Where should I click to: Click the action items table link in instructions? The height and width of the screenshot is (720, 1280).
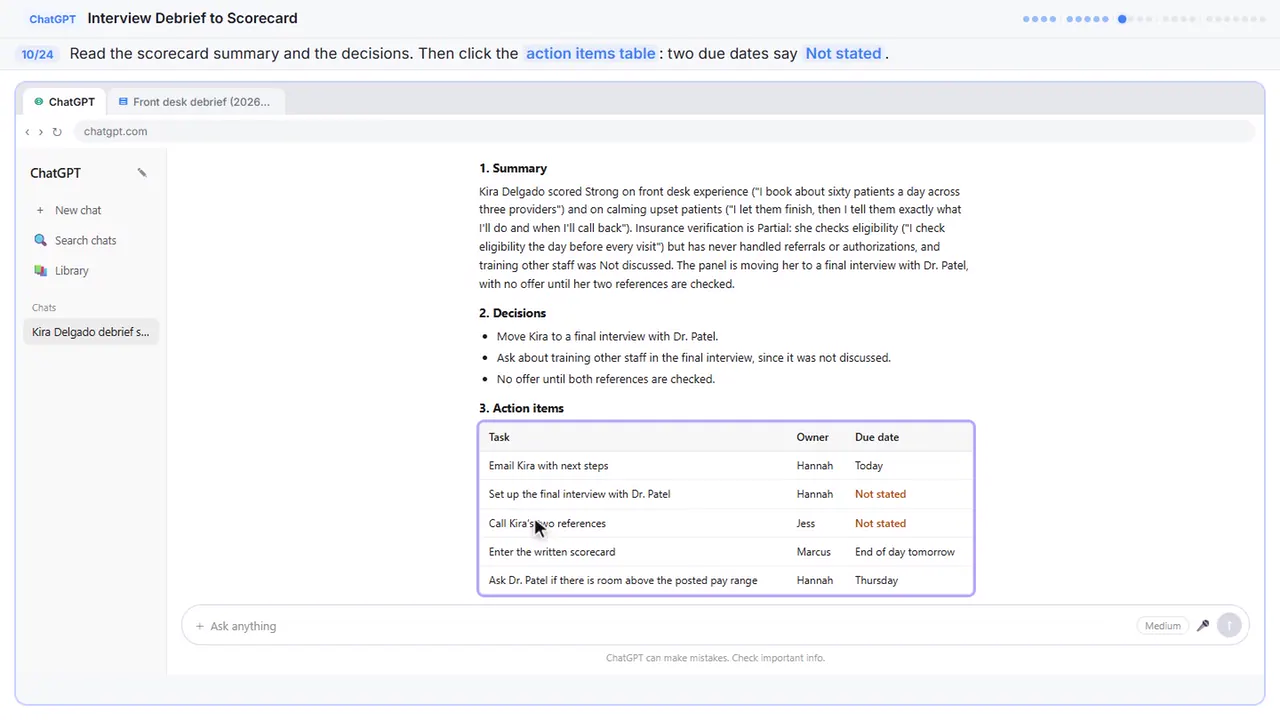[590, 54]
